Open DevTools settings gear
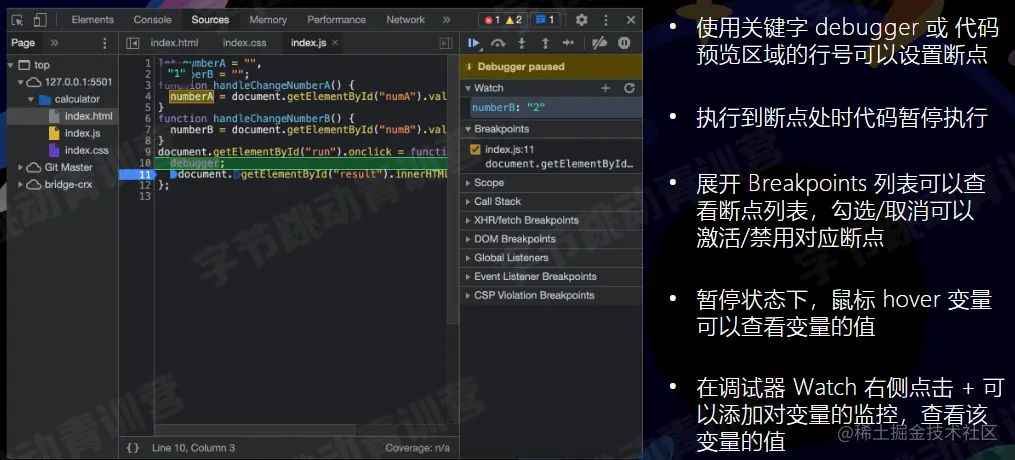Viewport: 1015px width, 460px height. tap(582, 20)
